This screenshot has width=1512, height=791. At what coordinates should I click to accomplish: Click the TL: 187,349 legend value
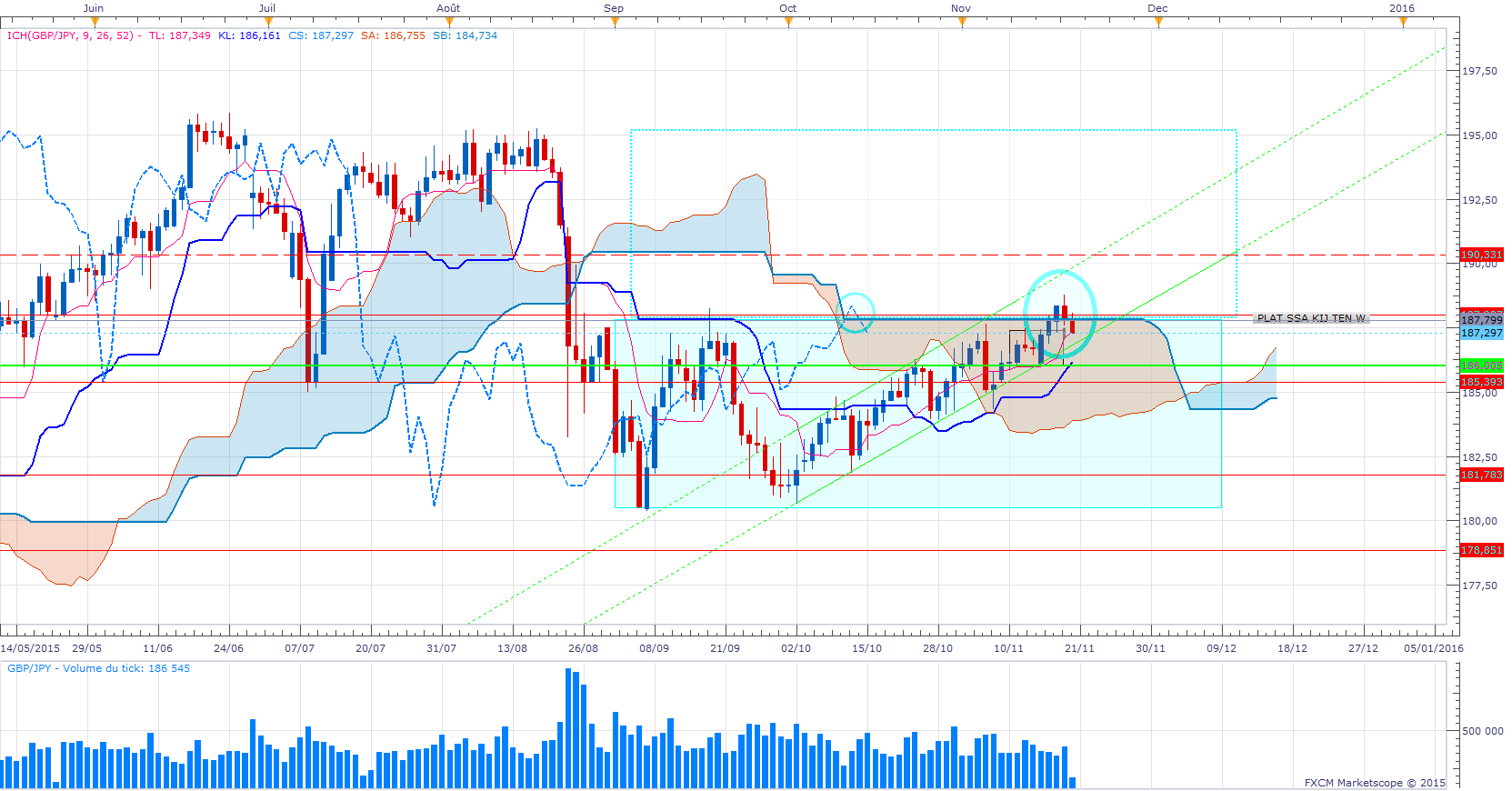point(180,35)
